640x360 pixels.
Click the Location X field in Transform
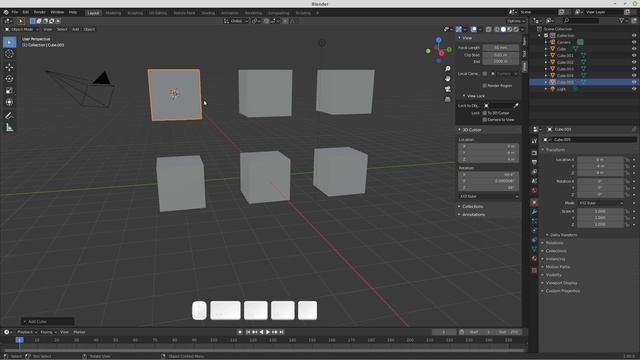click(600, 160)
